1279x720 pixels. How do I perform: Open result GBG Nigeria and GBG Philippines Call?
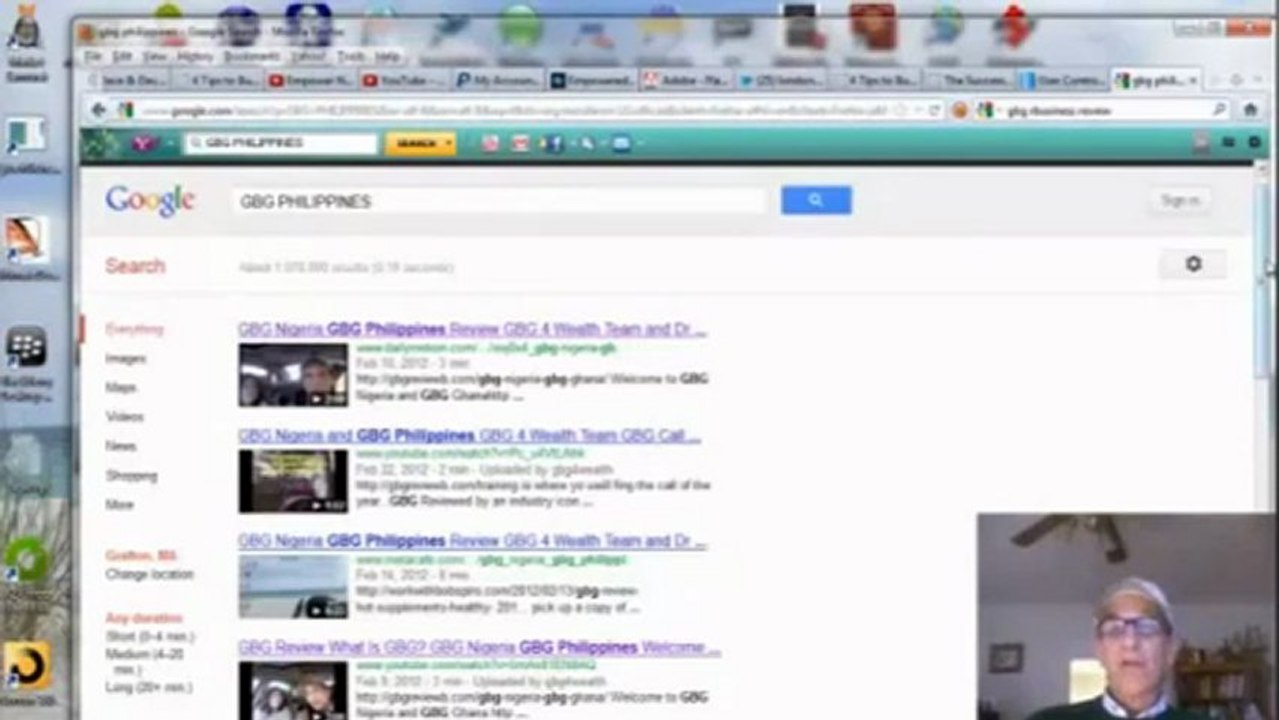pos(469,436)
